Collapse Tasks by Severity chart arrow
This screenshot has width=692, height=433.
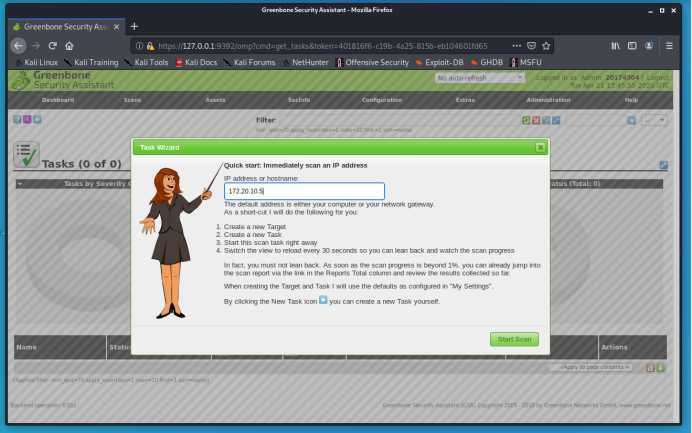point(20,184)
